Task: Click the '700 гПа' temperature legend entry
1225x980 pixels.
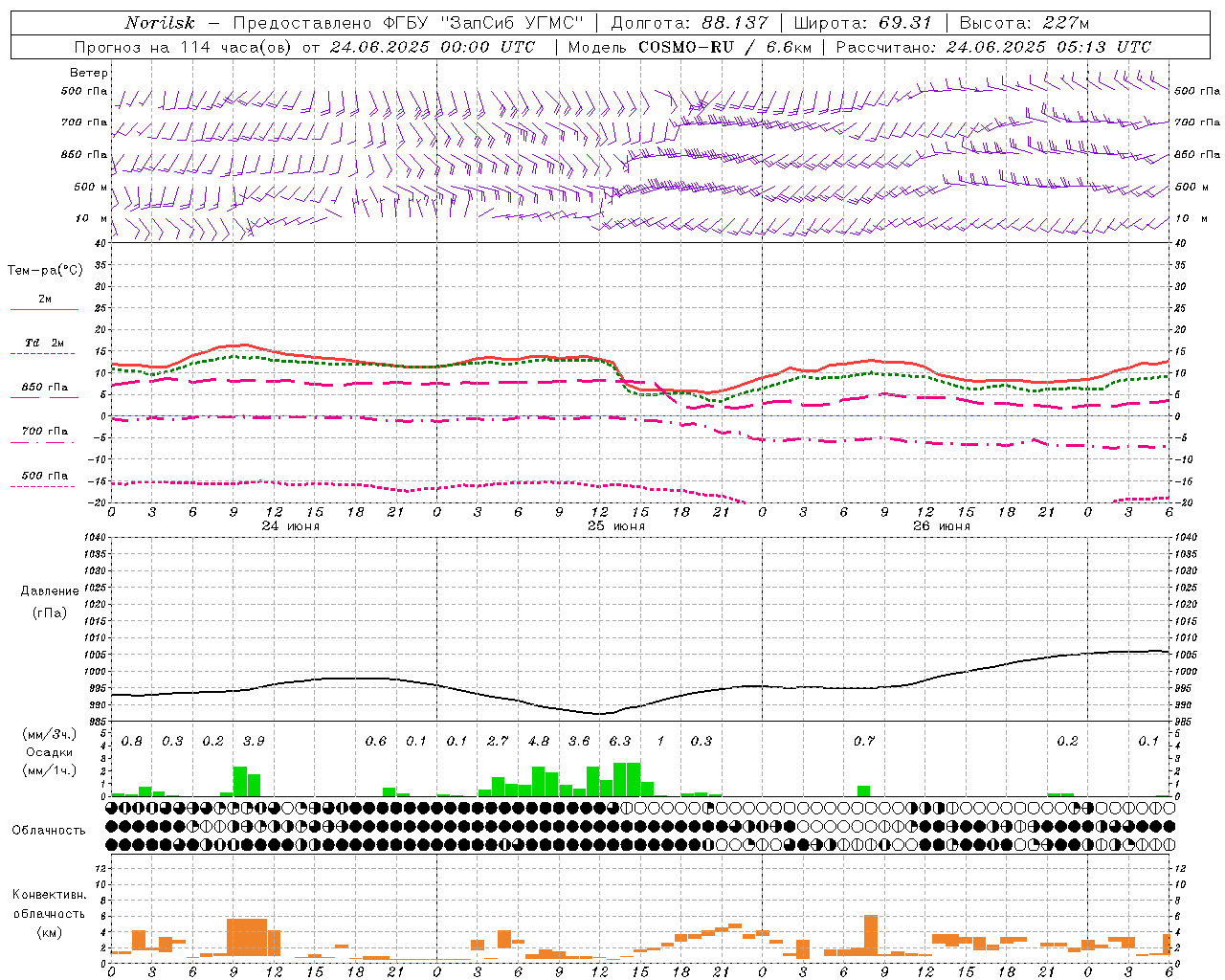Action: pyautogui.click(x=44, y=431)
